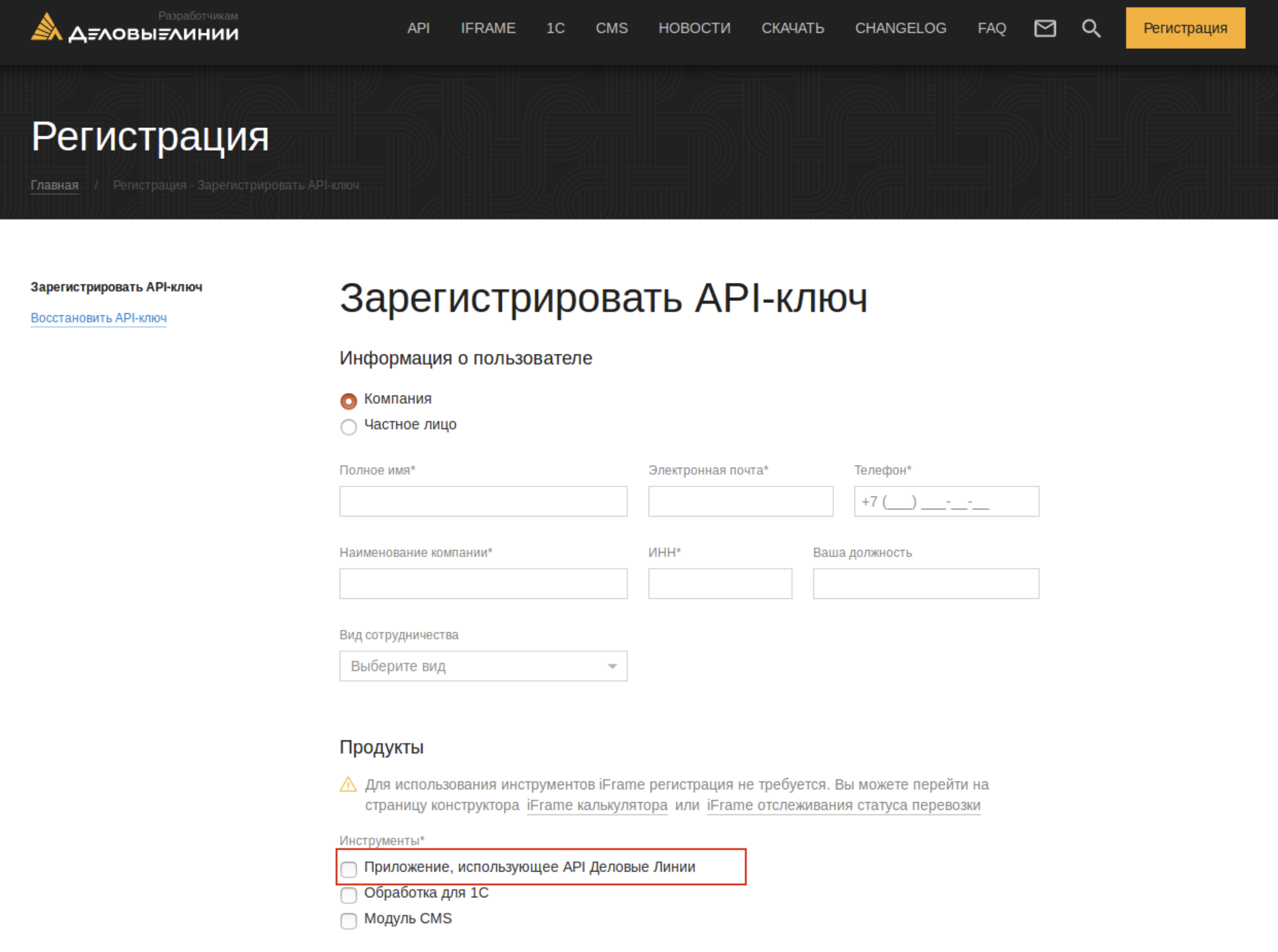This screenshot has width=1278, height=952.
Task: Tick the Модуль CMS checkbox
Action: click(x=349, y=920)
